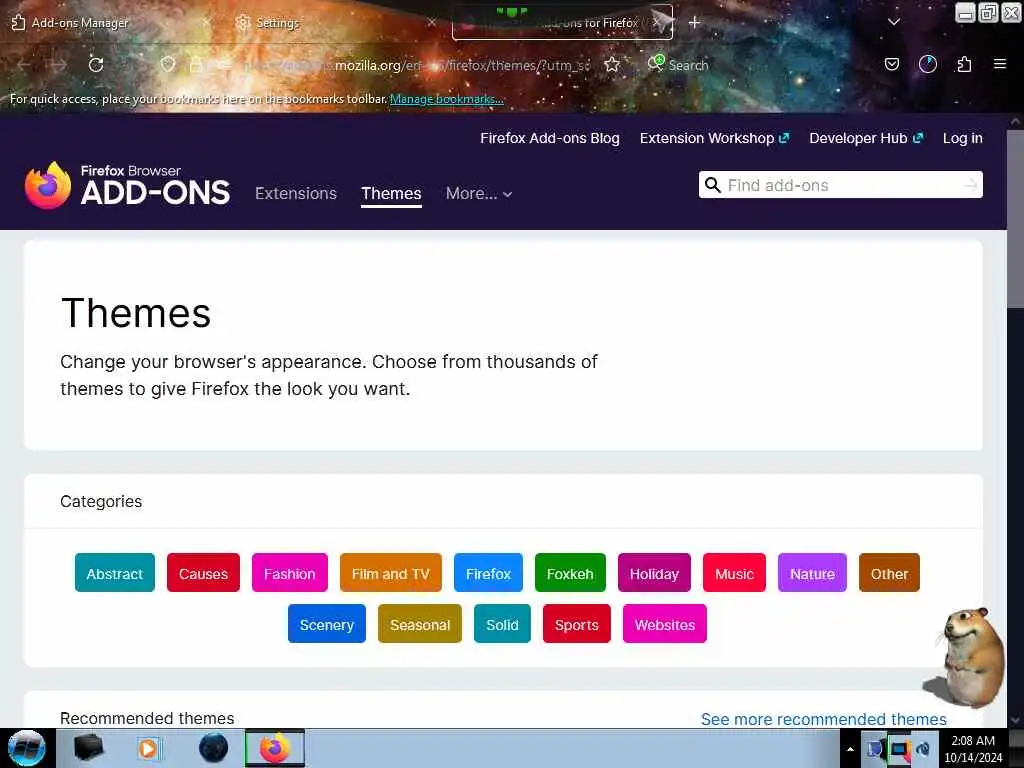Open See more recommended themes

(x=824, y=719)
